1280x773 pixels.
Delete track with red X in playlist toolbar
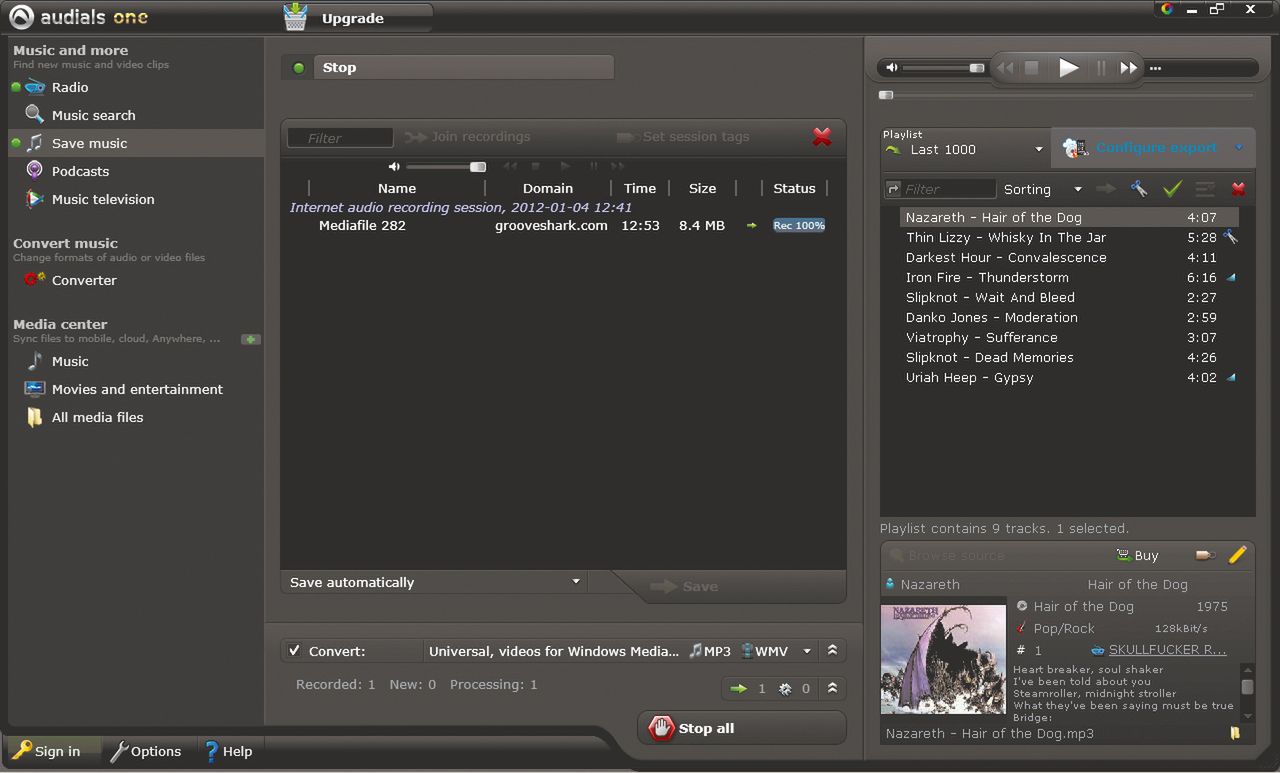coord(1238,189)
